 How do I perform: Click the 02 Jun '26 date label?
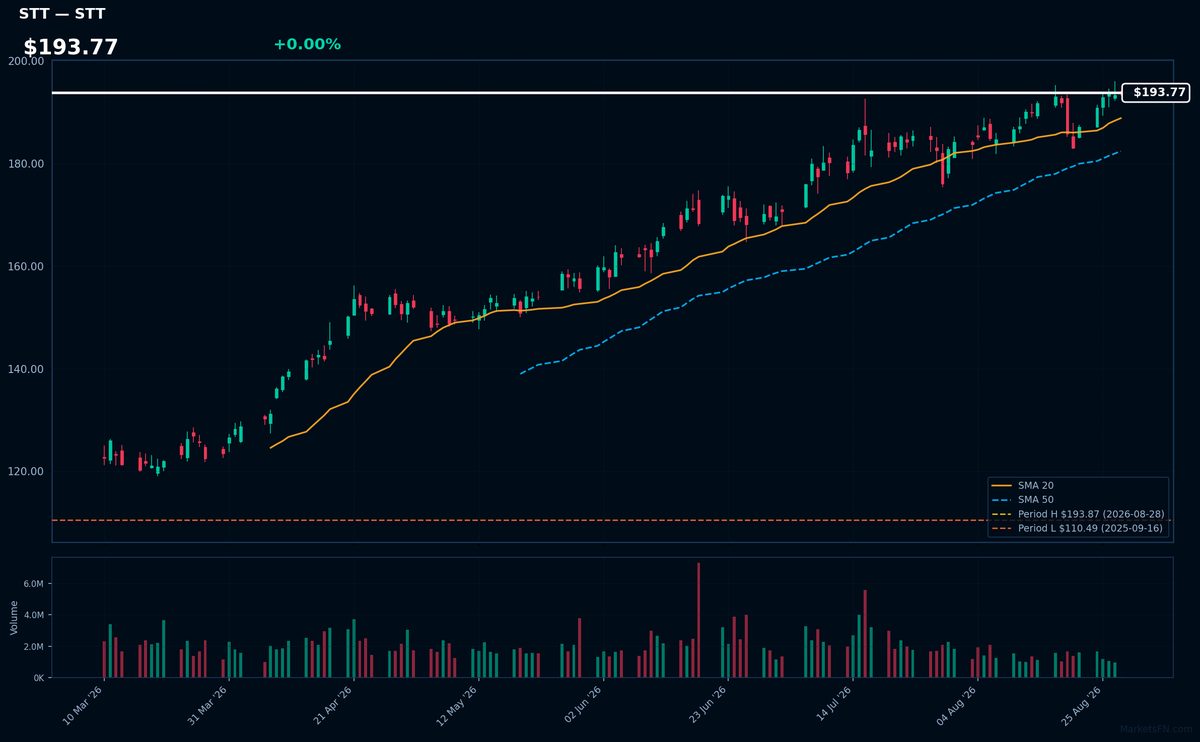pyautogui.click(x=582, y=706)
